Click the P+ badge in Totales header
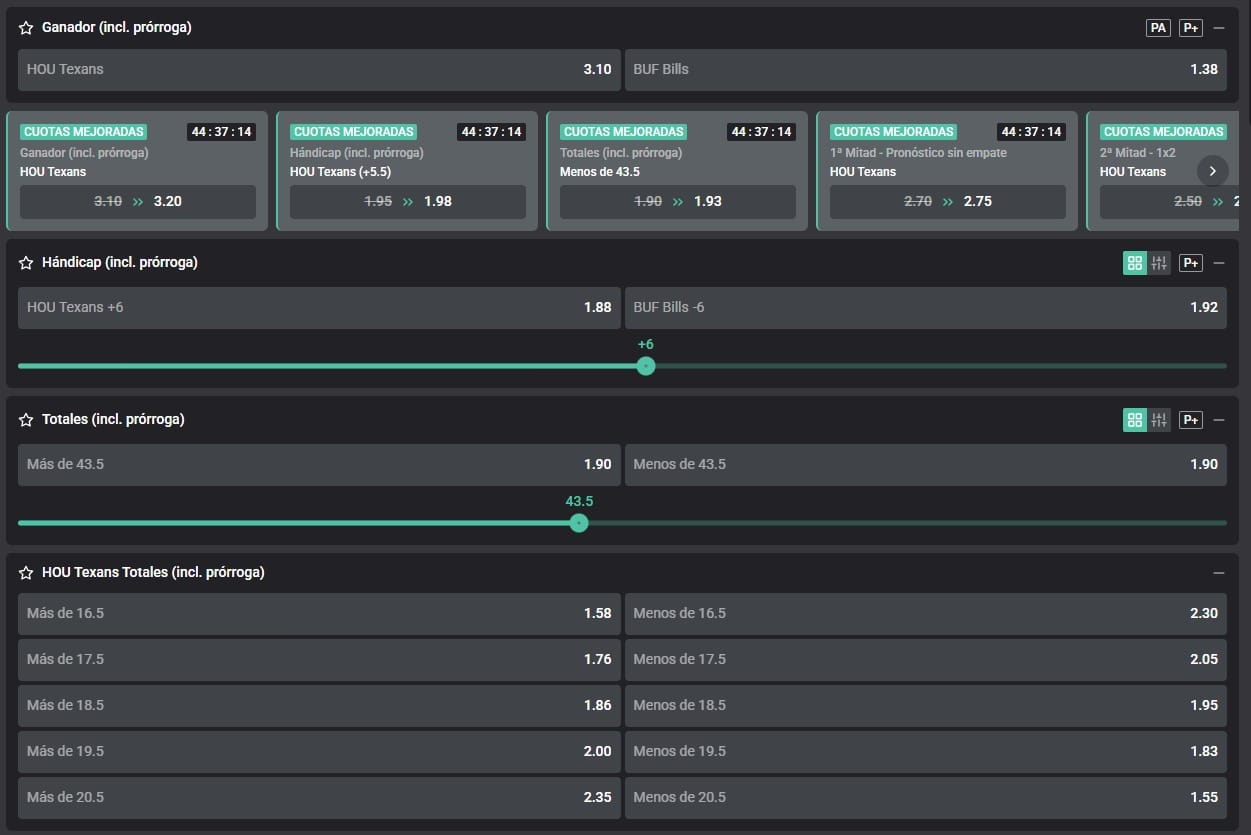The width and height of the screenshot is (1251, 835). (x=1190, y=420)
